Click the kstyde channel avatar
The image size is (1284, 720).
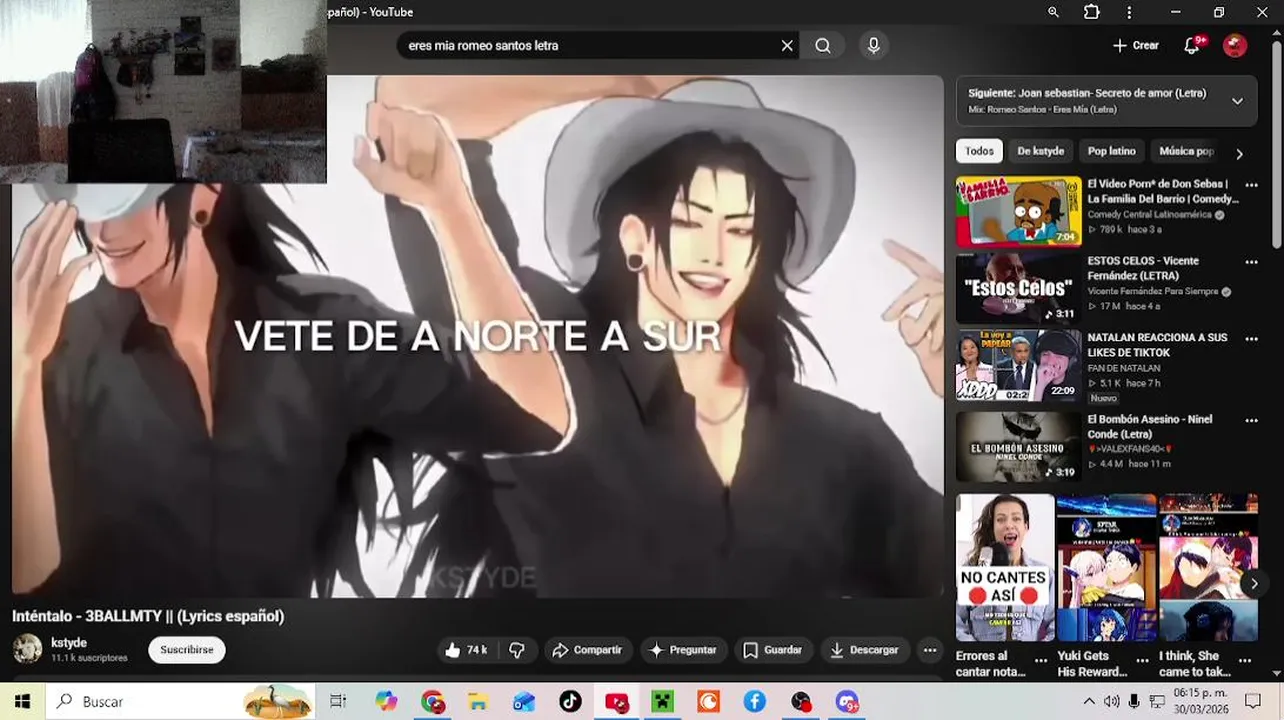[x=27, y=649]
